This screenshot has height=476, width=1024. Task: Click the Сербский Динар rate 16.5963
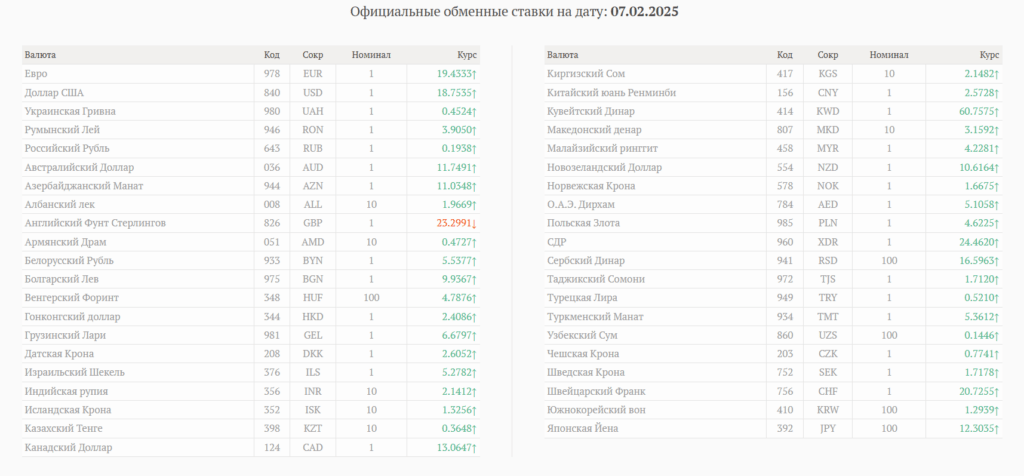tap(979, 261)
